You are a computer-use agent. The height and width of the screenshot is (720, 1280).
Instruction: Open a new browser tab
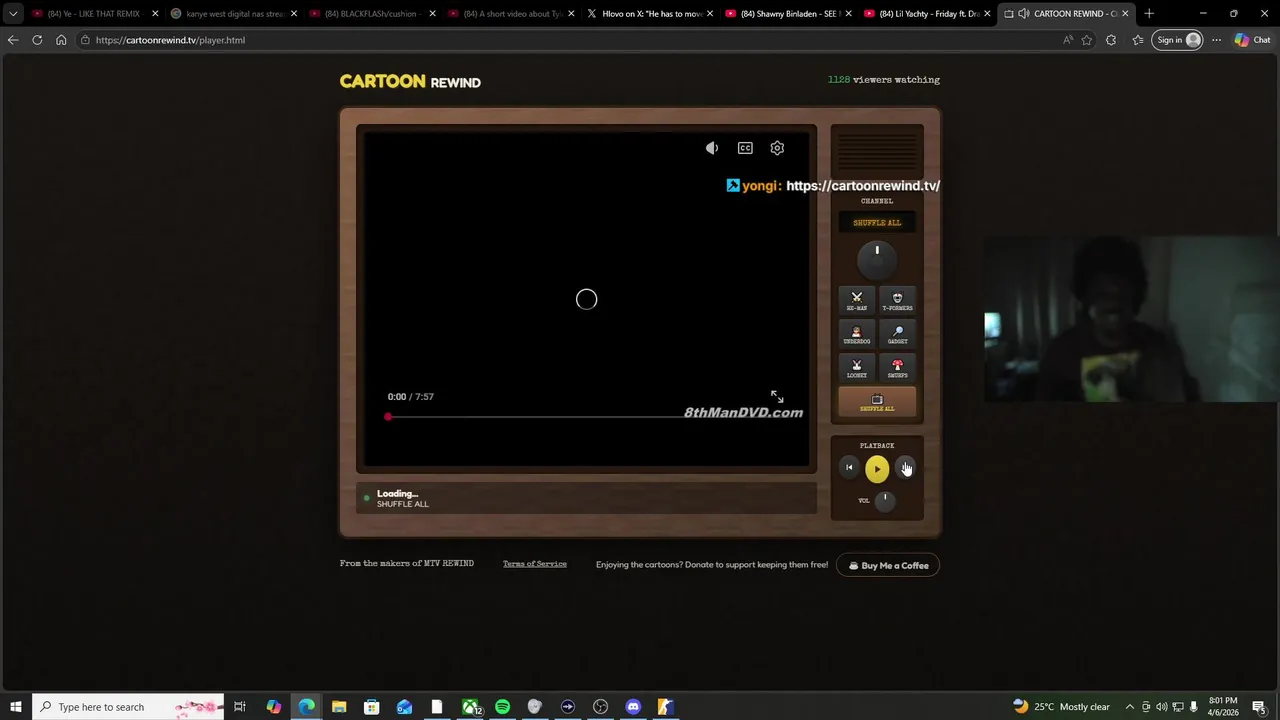[x=1149, y=14]
